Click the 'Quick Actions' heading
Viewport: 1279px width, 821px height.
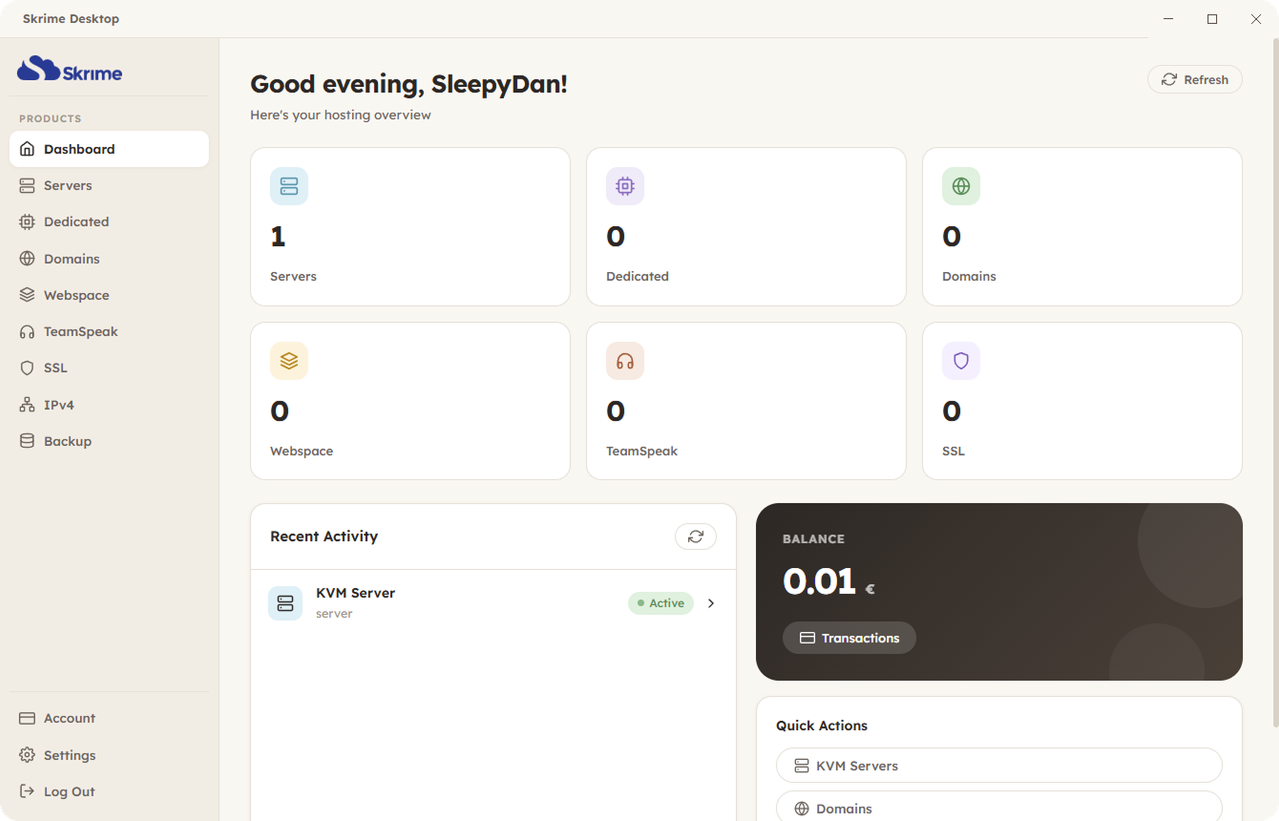(x=822, y=726)
